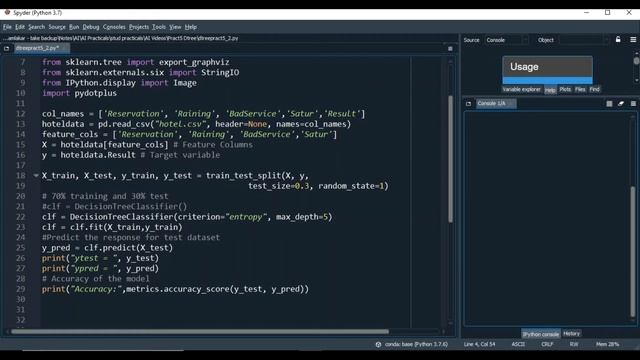The height and width of the screenshot is (360, 640).
Task: Click the Spyder app icon in title bar
Action: pos(7,13)
